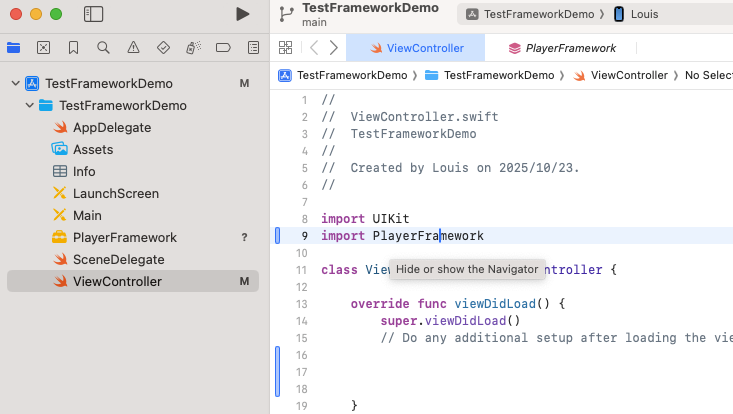Choose the TestFrameworkDemo scheme in toolbar

point(534,14)
